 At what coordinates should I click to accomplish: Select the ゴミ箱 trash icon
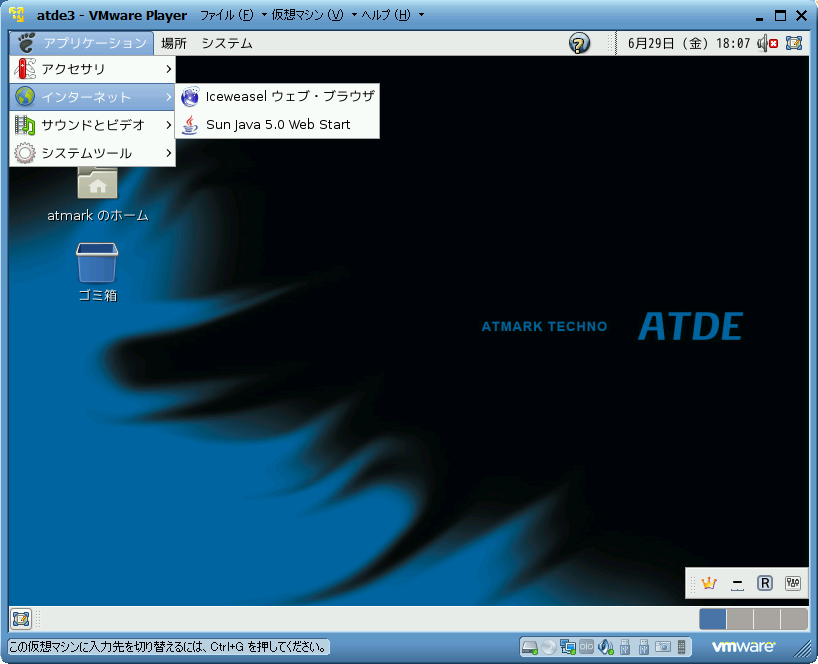click(x=98, y=263)
